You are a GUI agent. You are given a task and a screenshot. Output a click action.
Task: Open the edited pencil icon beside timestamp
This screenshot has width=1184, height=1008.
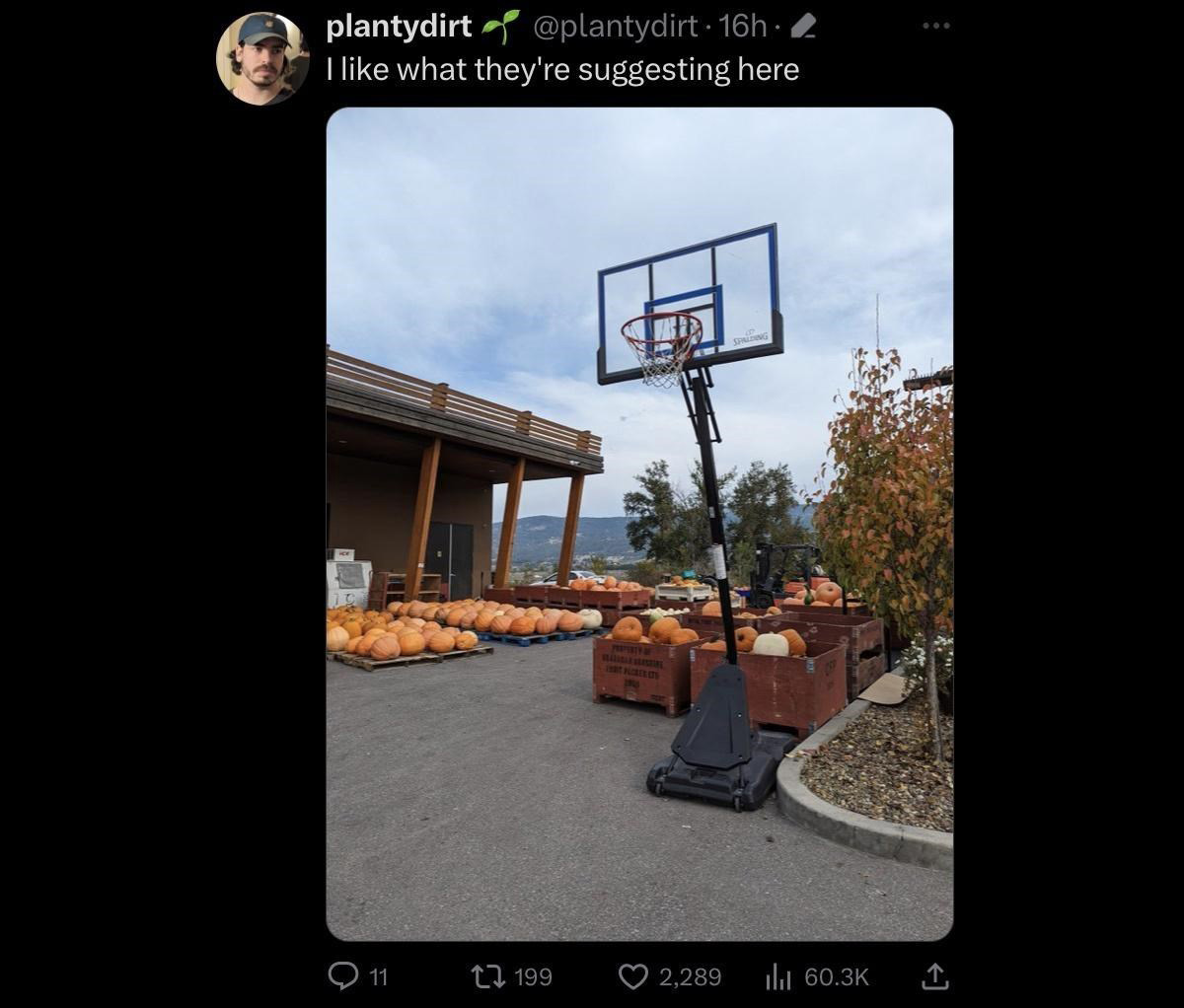[x=803, y=29]
